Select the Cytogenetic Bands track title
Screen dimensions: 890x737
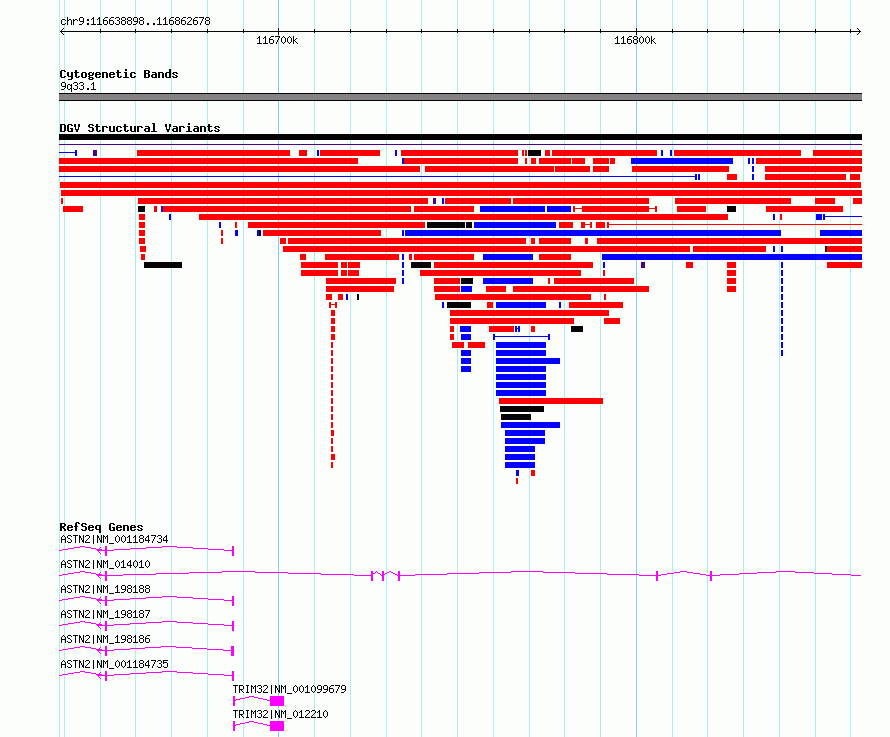(x=119, y=74)
